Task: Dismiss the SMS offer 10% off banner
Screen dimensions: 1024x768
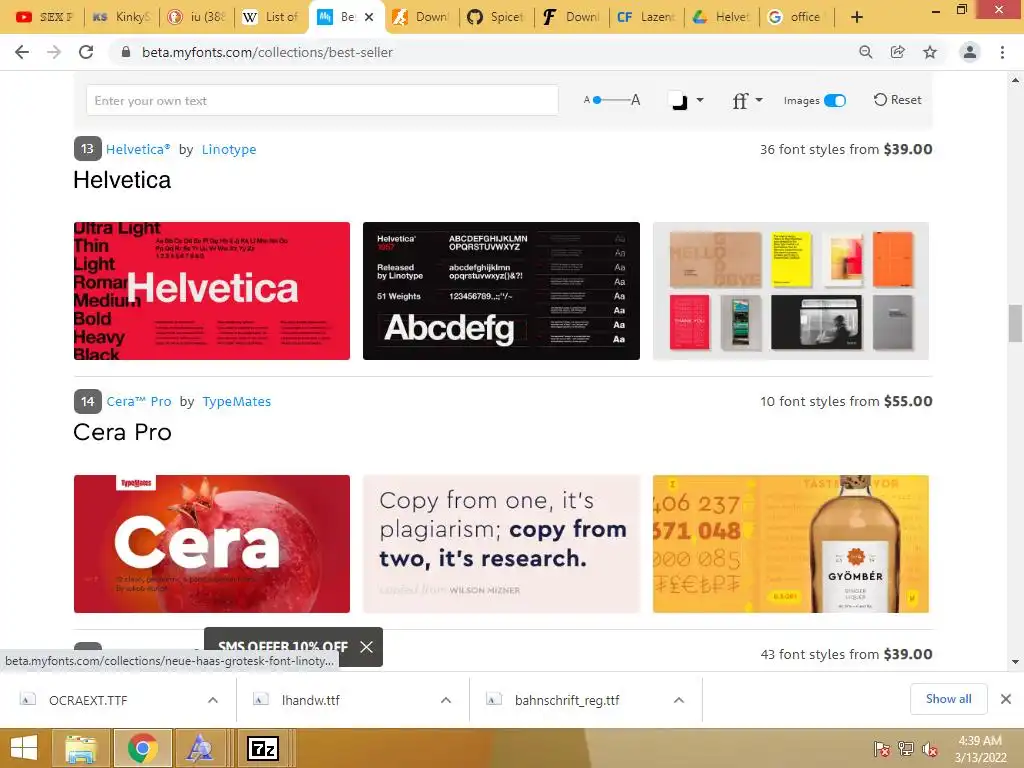Action: click(366, 647)
